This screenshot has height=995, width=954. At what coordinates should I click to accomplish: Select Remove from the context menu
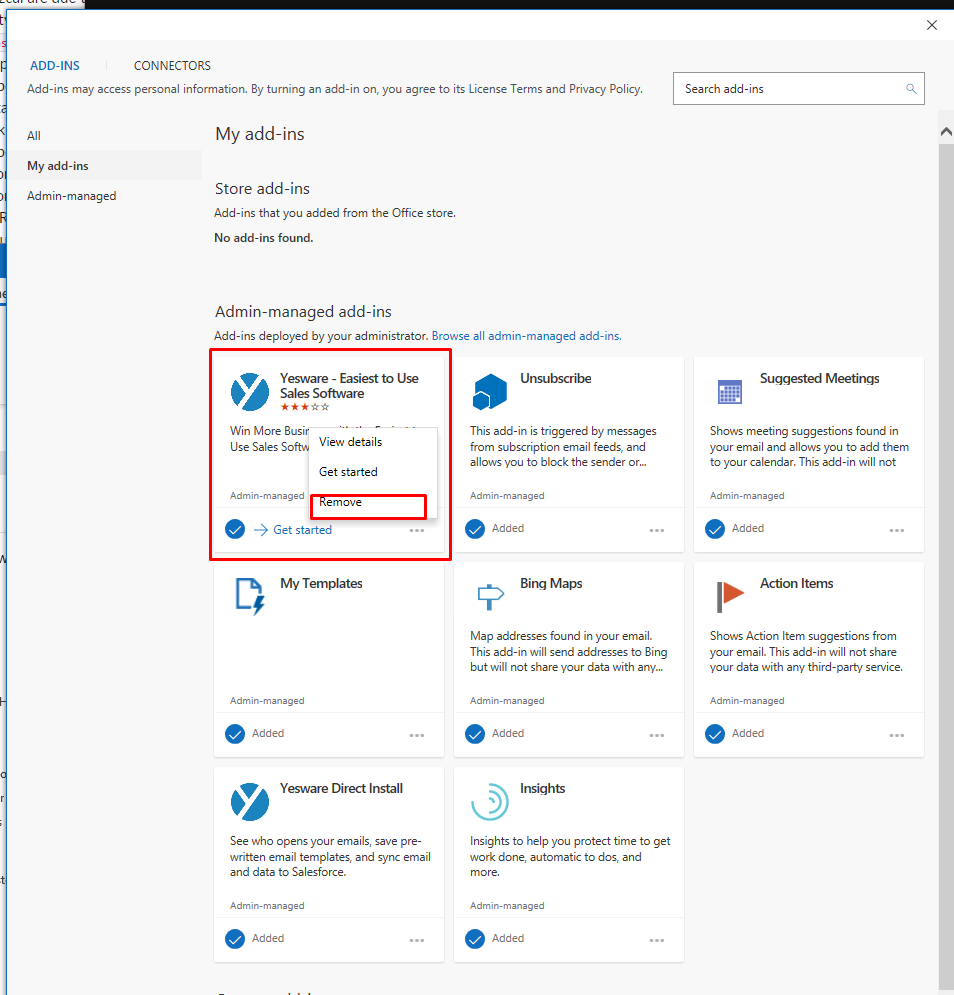tap(341, 502)
